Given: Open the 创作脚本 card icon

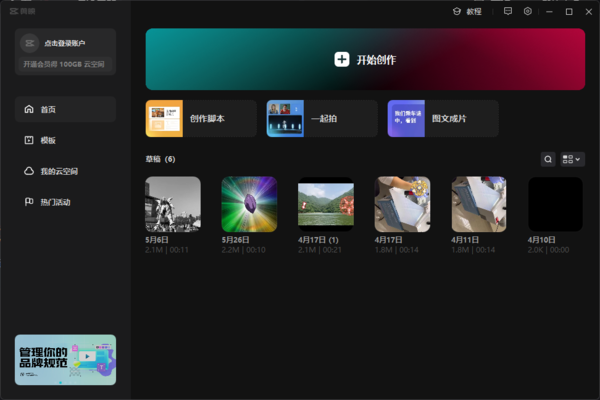Looking at the screenshot, I should point(165,118).
